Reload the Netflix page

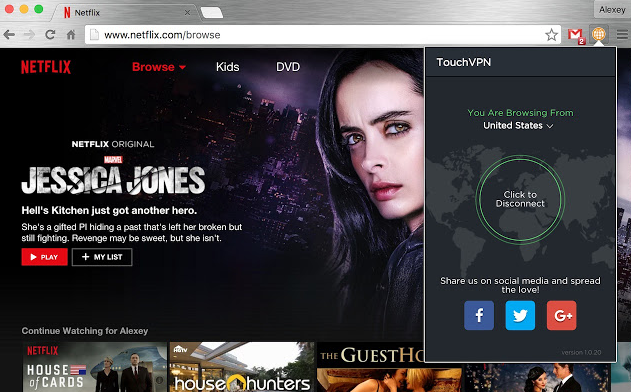pyautogui.click(x=50, y=35)
